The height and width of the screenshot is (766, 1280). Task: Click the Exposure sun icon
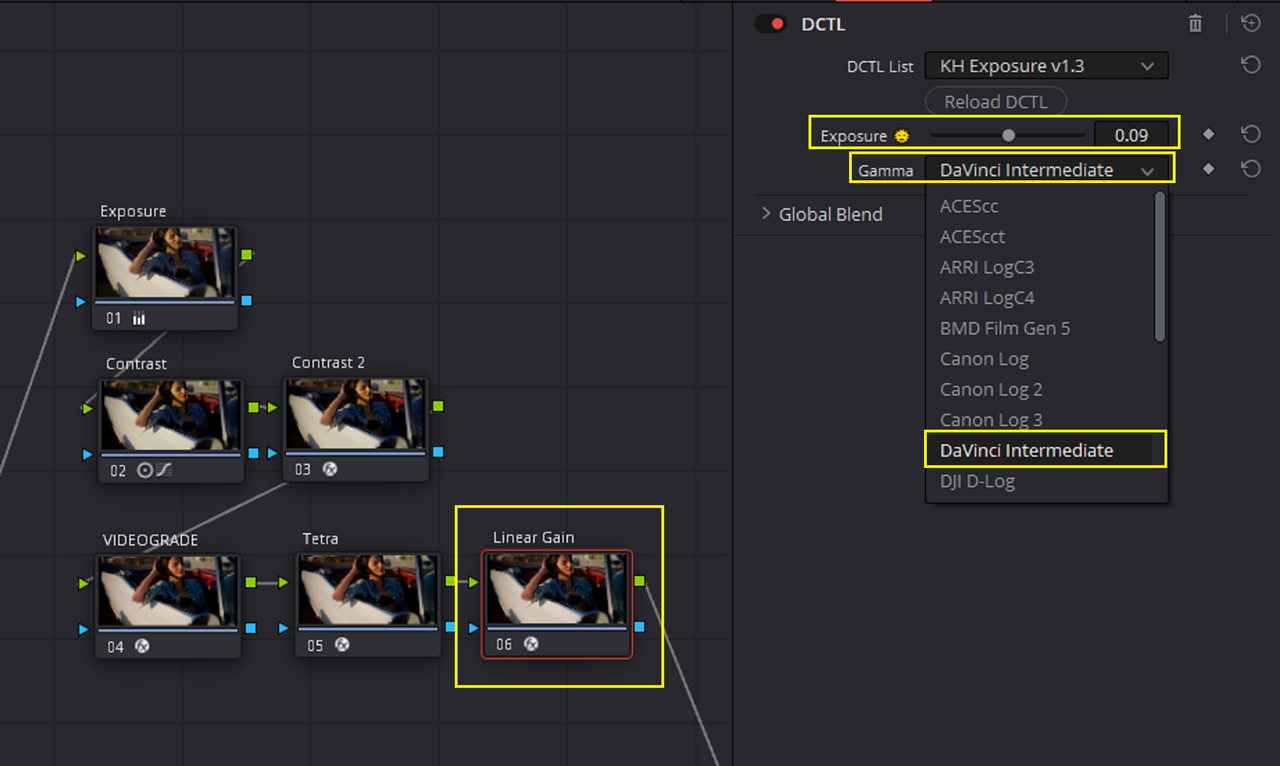pyautogui.click(x=902, y=136)
